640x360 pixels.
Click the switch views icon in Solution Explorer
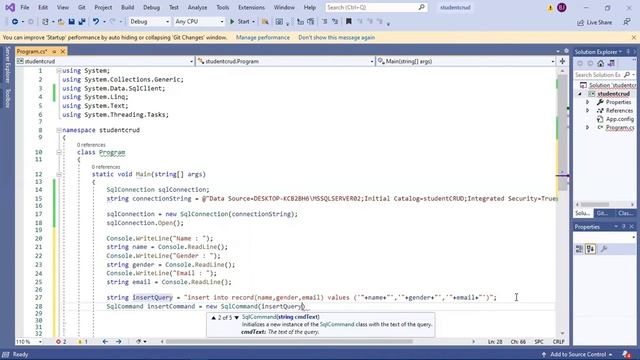coord(611,63)
